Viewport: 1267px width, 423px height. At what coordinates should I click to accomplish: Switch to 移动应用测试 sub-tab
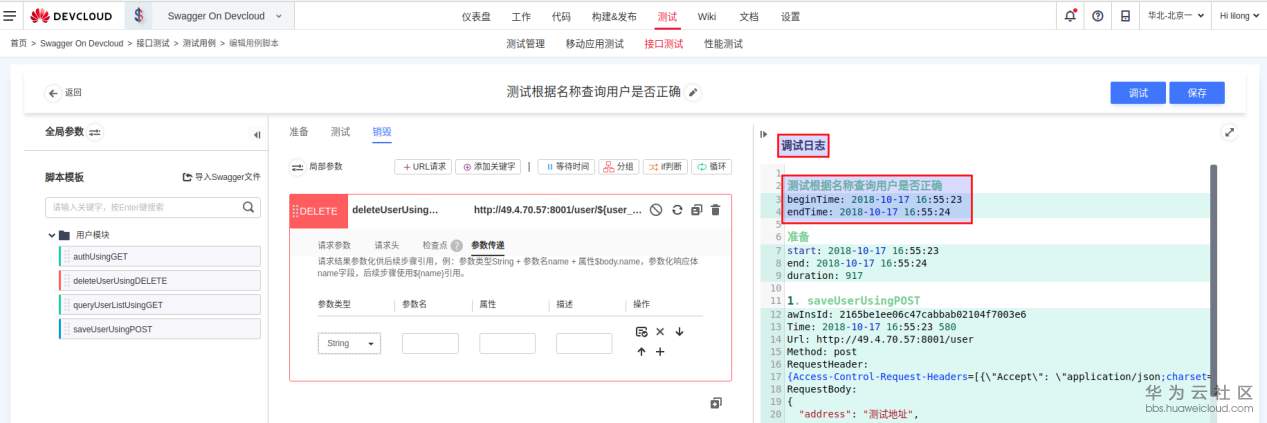pyautogui.click(x=594, y=44)
